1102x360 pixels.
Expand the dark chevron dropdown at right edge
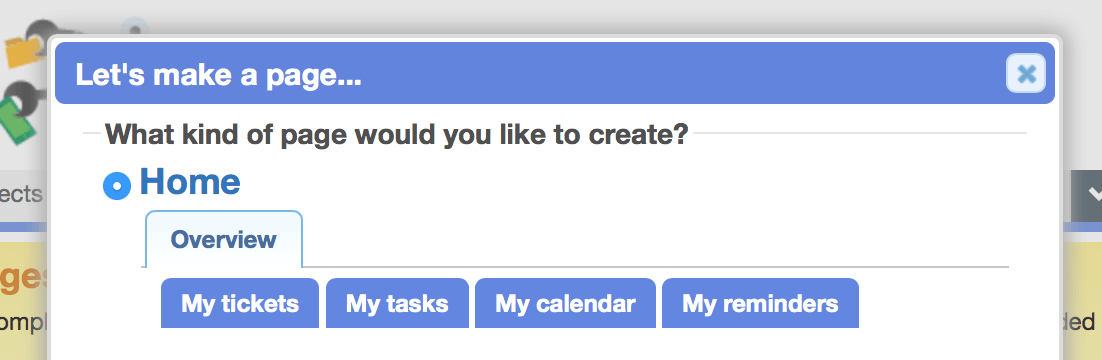click(x=1087, y=195)
